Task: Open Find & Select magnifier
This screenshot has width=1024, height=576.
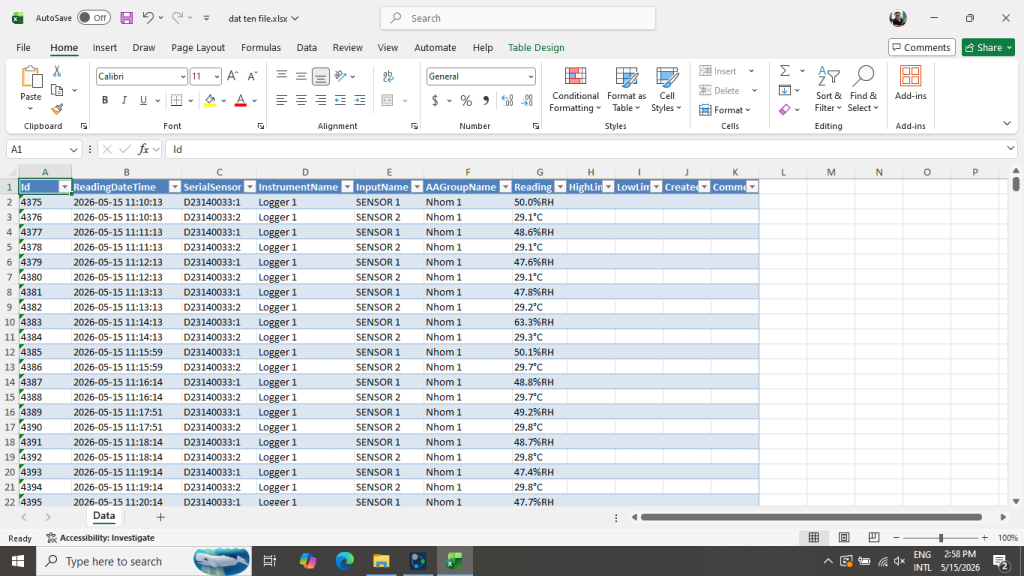Action: 863,90
